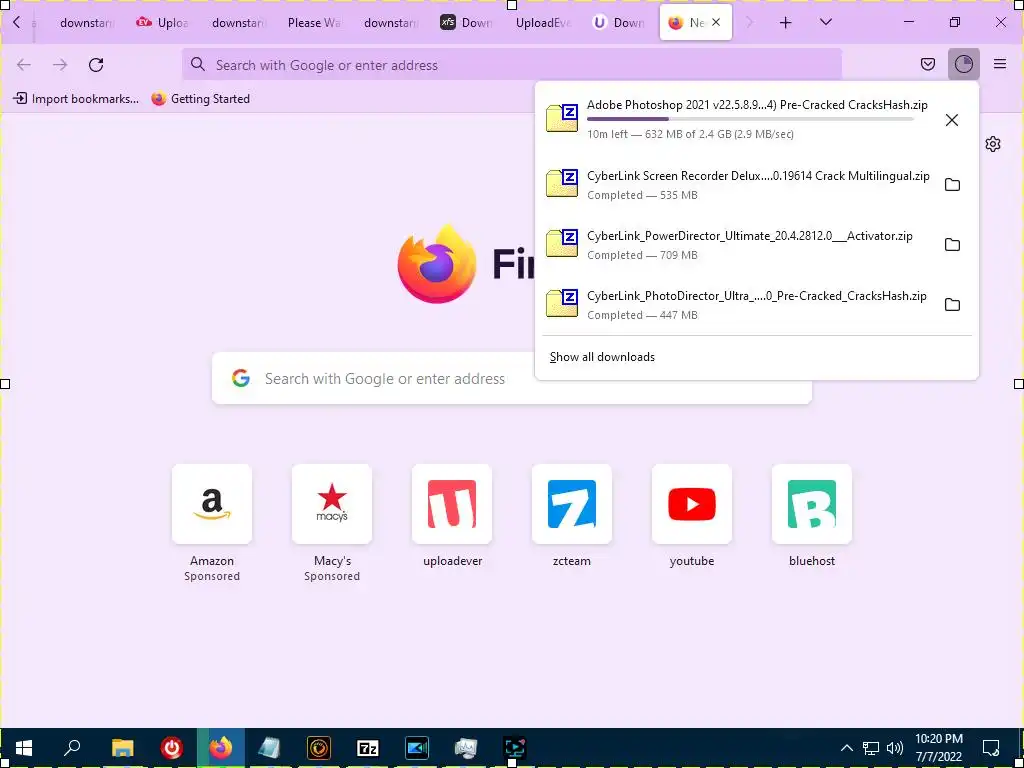Reload the current page
This screenshot has width=1024, height=768.
96,65
